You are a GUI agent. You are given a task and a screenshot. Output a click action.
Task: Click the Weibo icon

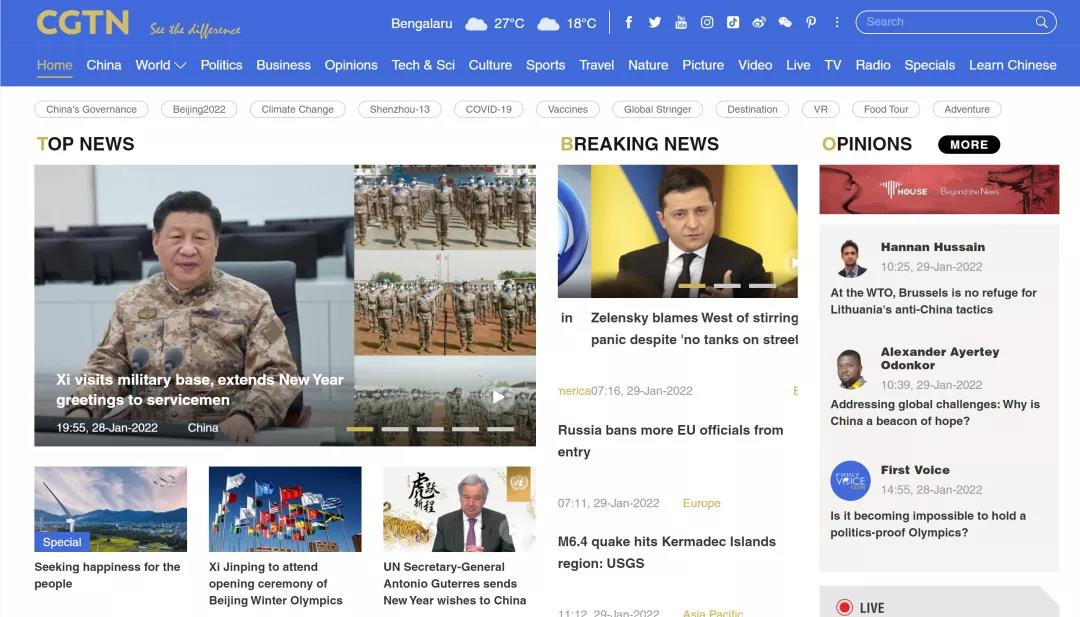pyautogui.click(x=759, y=22)
